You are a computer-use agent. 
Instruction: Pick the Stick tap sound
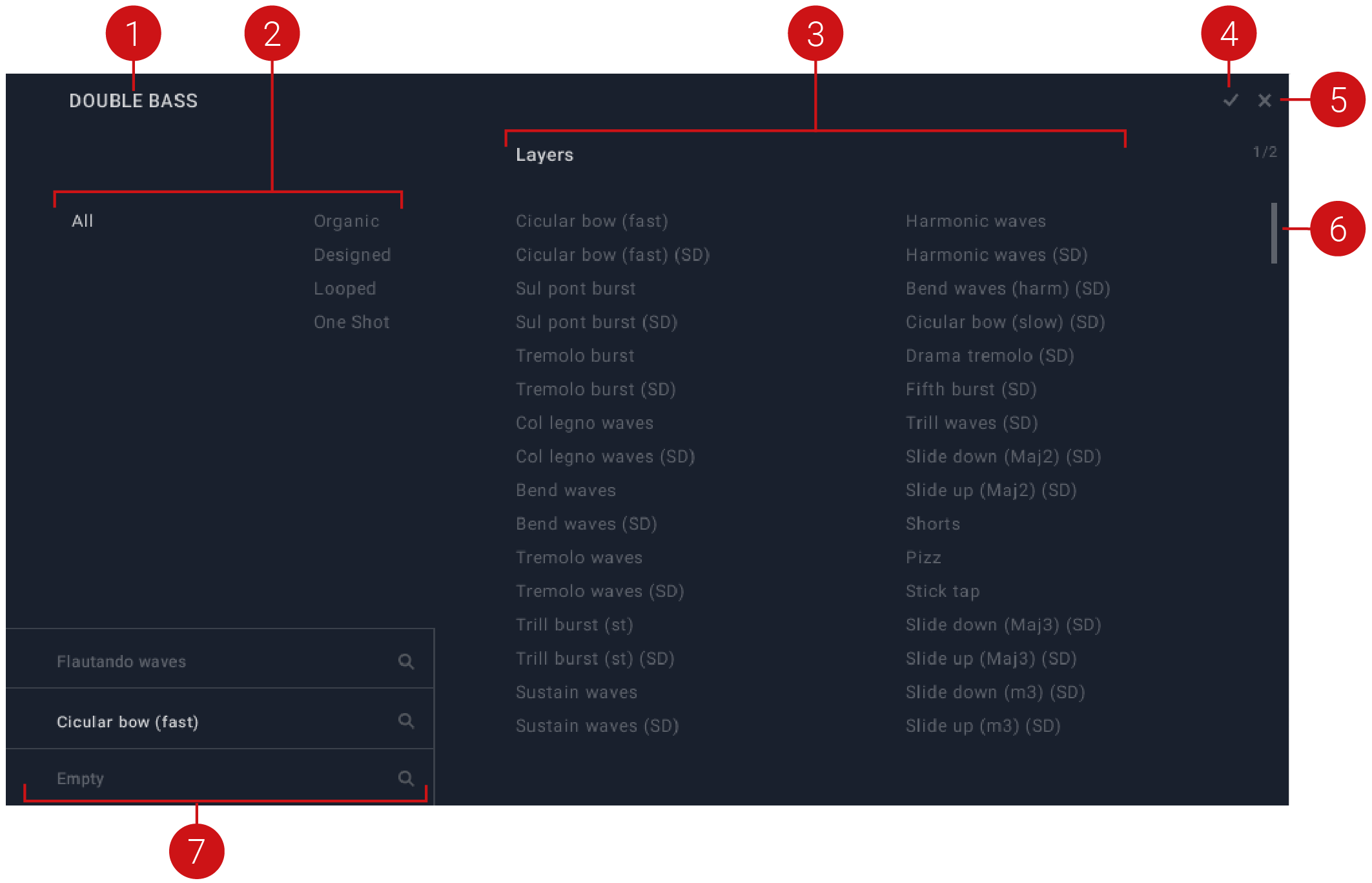click(942, 590)
